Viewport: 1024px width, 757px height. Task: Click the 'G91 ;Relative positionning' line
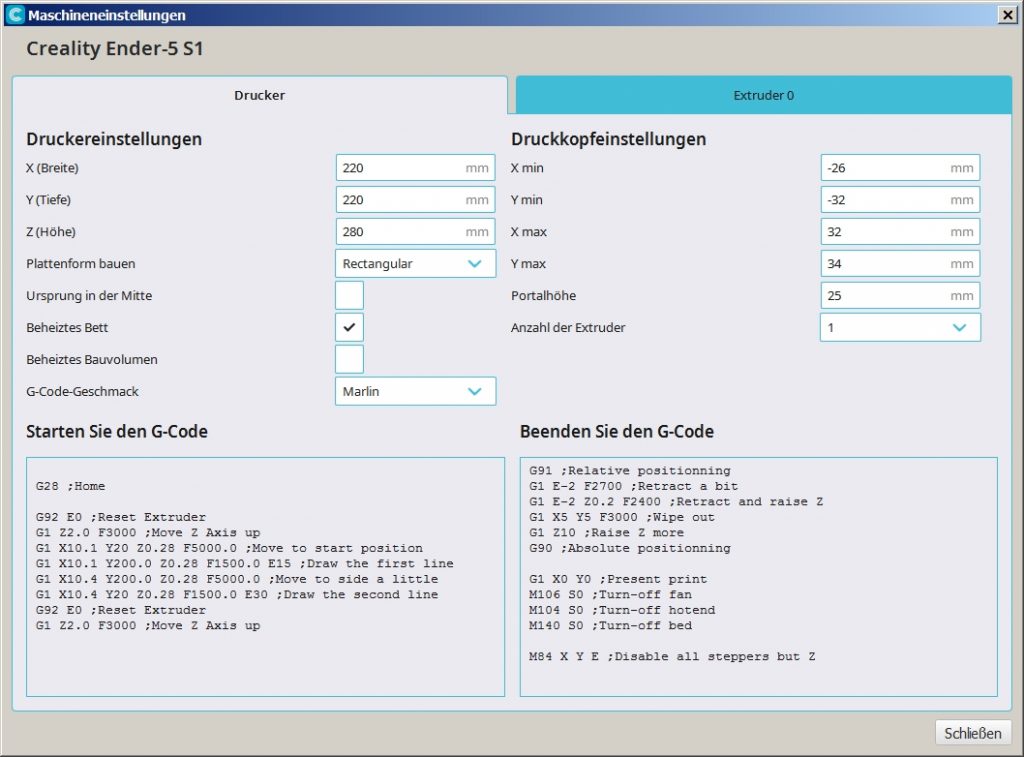(x=630, y=470)
